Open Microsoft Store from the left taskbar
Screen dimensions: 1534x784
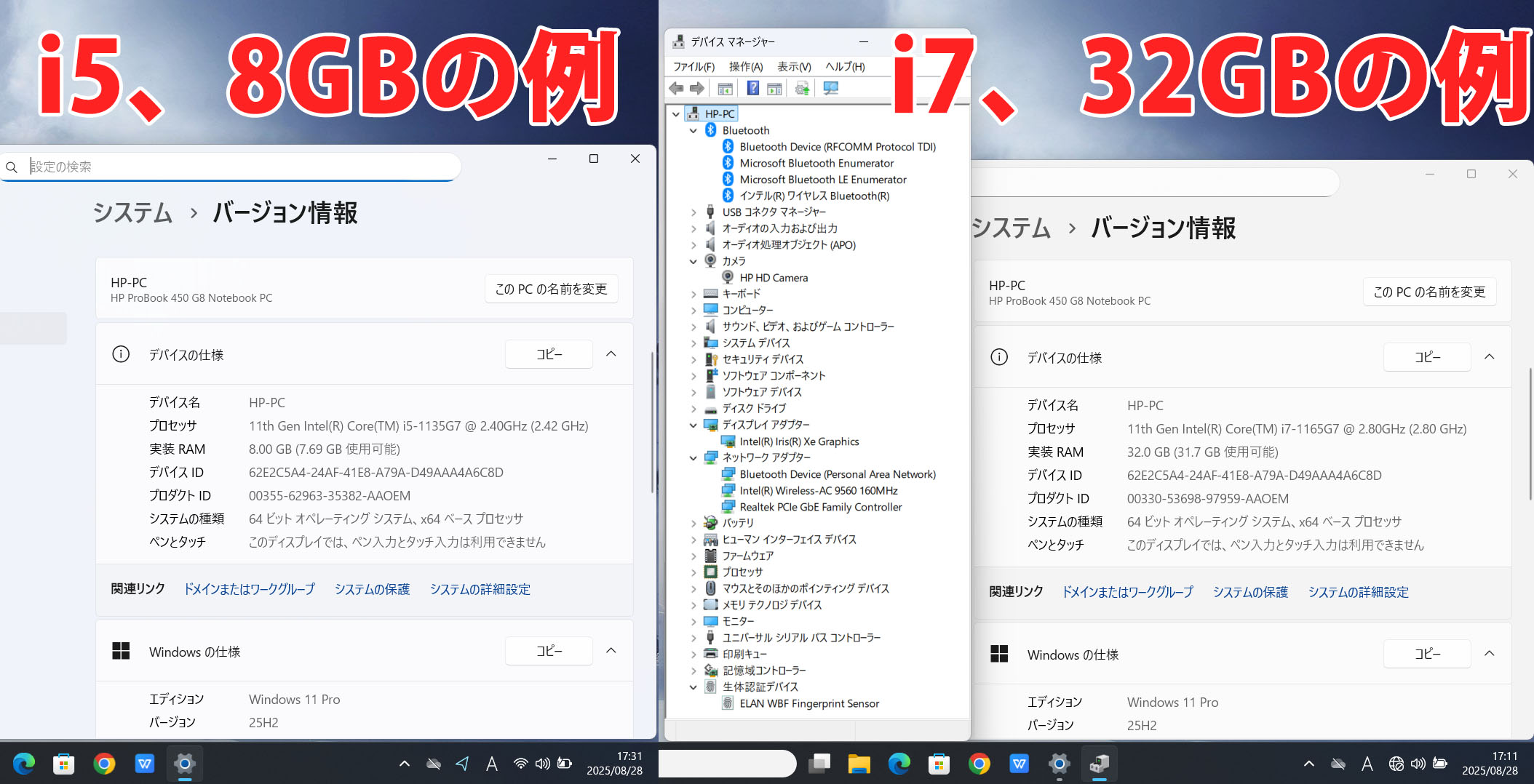coord(64,764)
